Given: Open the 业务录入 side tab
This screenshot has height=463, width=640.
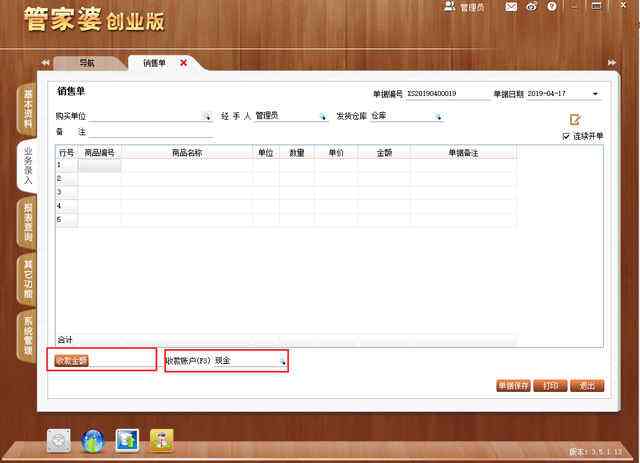Looking at the screenshot, I should pyautogui.click(x=27, y=166).
